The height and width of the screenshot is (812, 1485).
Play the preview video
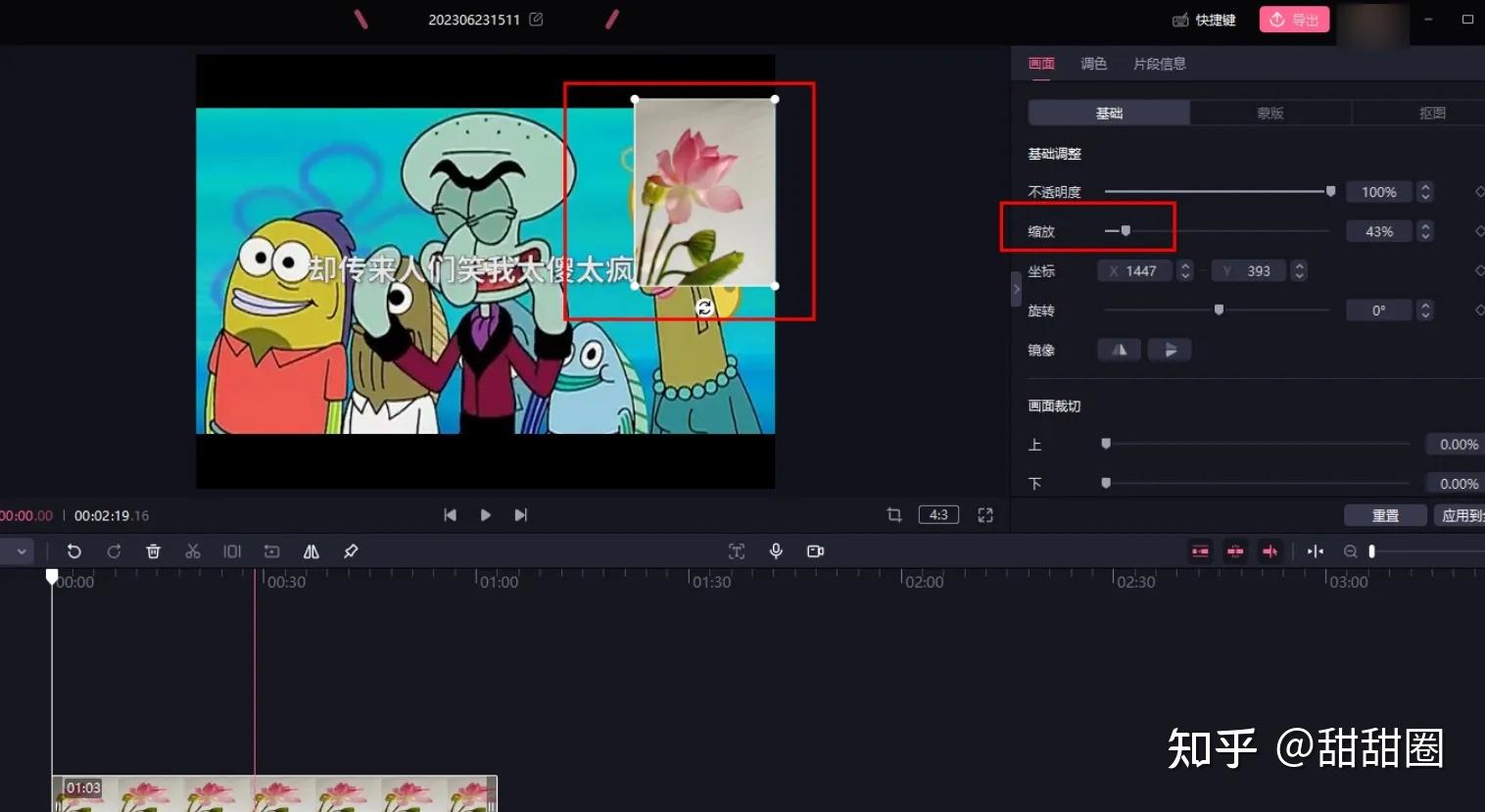[x=485, y=515]
